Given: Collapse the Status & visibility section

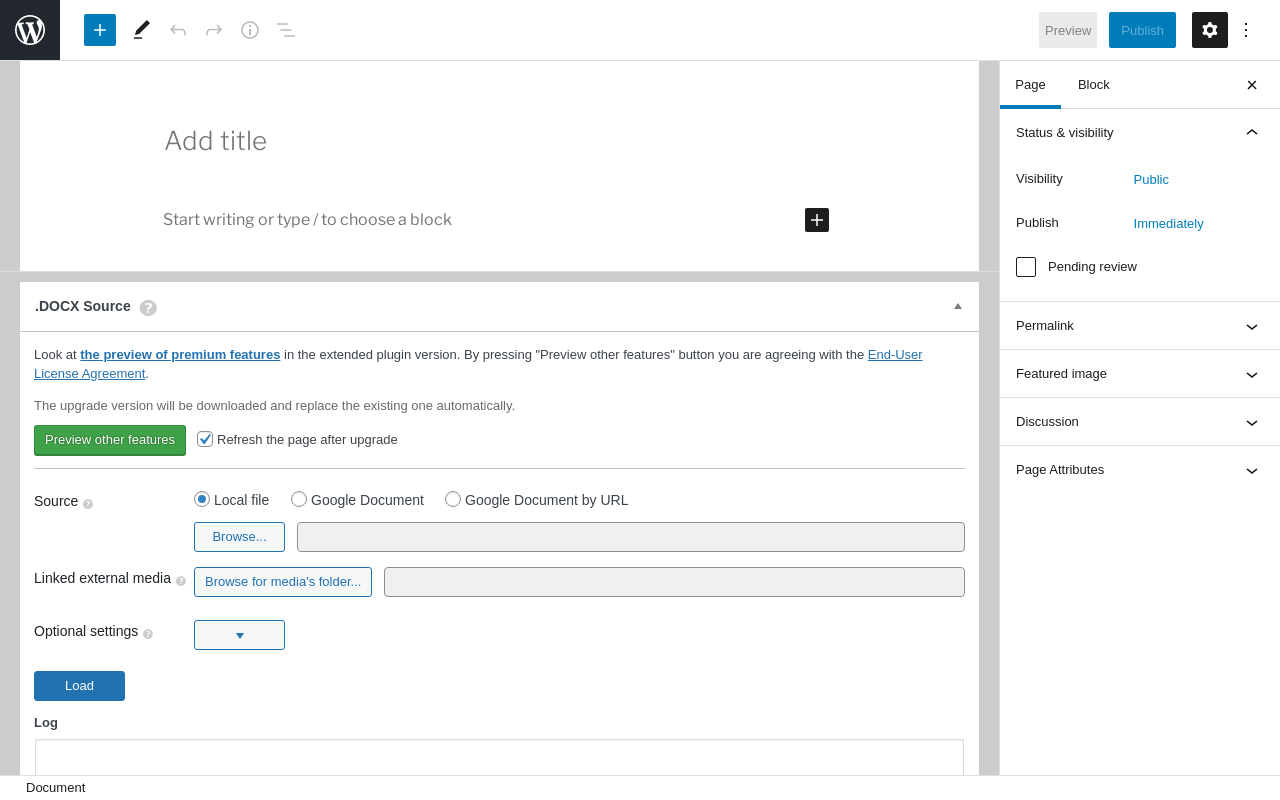Looking at the screenshot, I should point(1140,132).
